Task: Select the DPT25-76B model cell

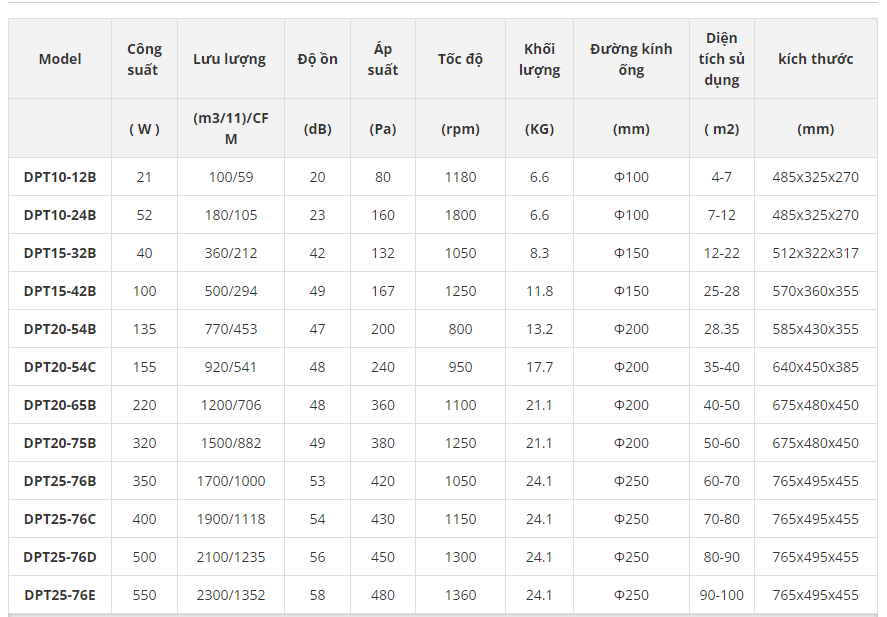Action: point(60,481)
